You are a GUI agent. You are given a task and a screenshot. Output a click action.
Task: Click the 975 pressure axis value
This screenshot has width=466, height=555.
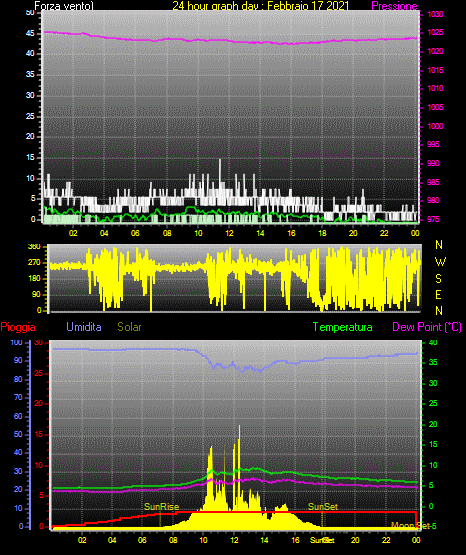tap(433, 219)
